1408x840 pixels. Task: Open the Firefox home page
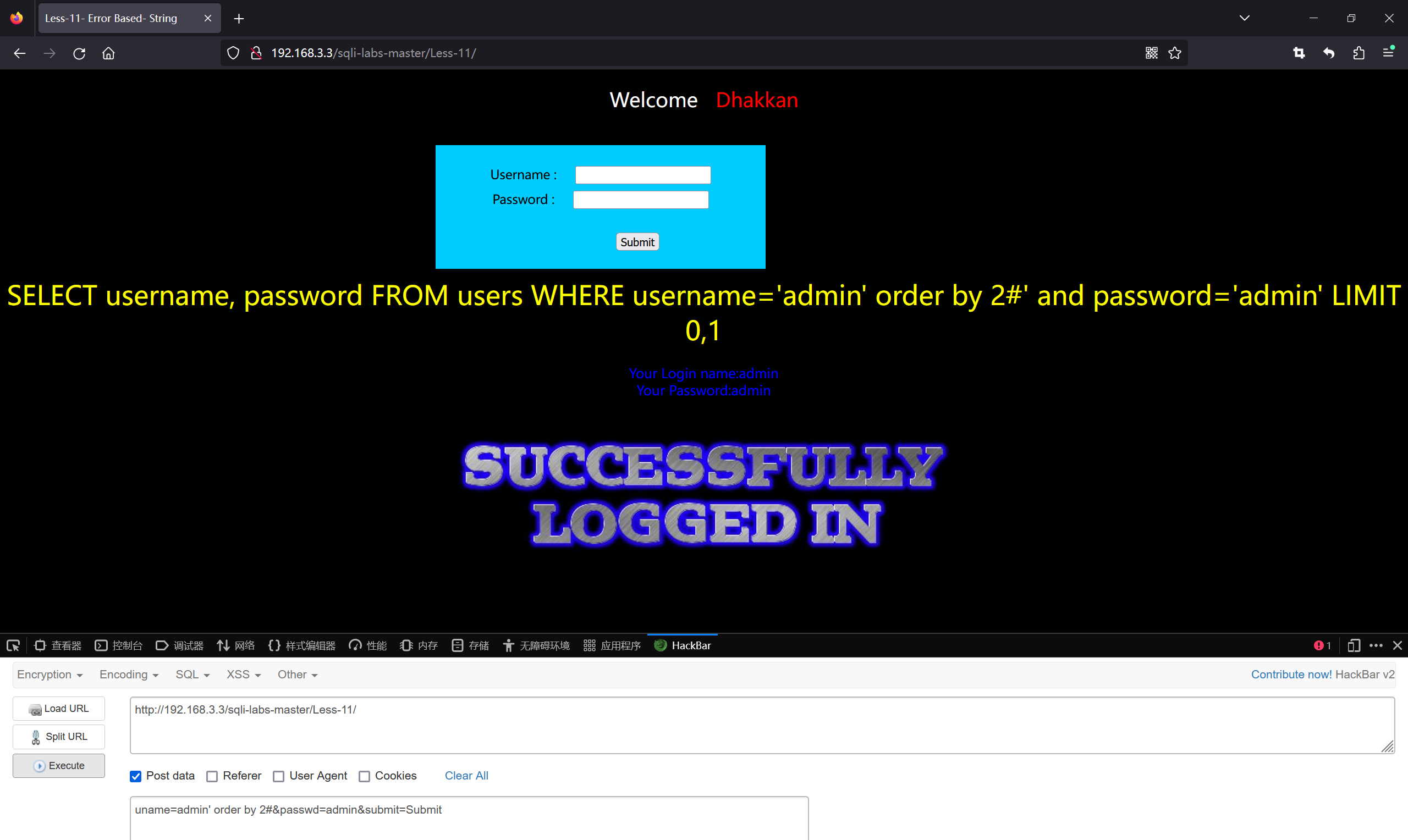click(109, 53)
